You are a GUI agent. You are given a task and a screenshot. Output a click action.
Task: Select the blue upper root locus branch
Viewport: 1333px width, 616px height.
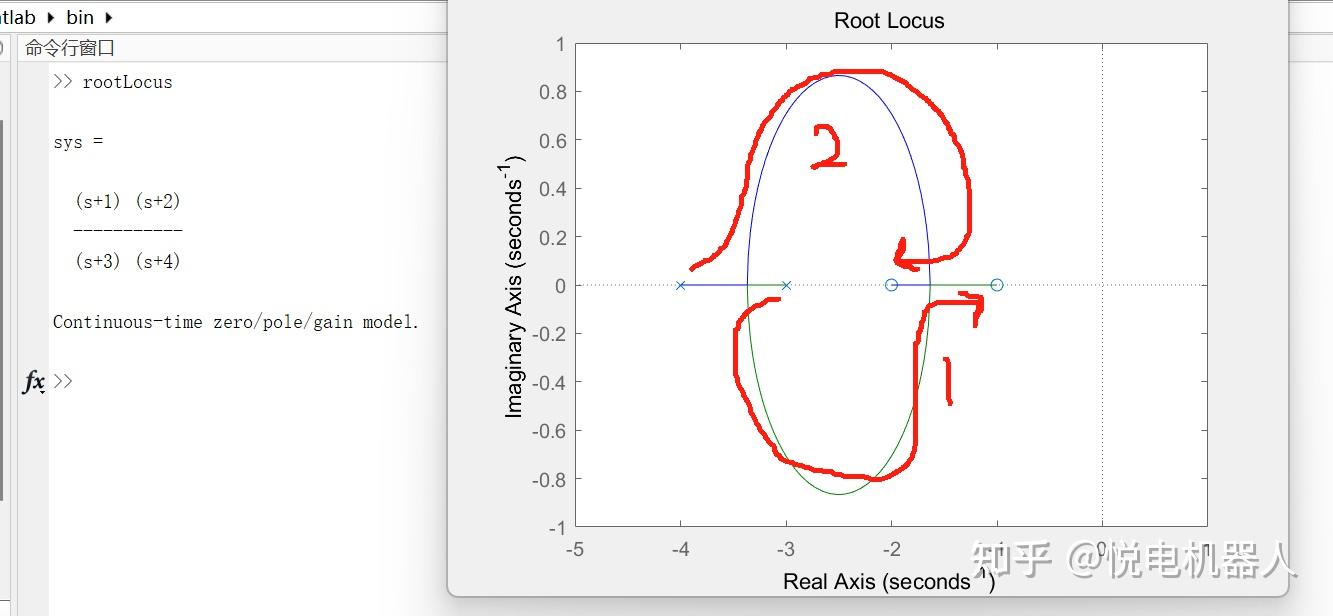coord(838,76)
